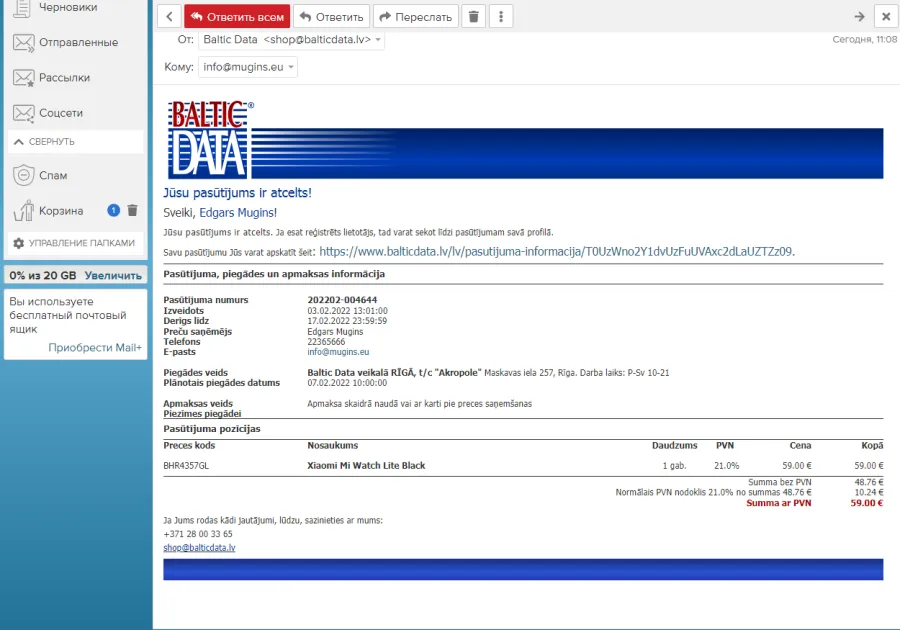The image size is (900, 630).
Task: Empty trash using Корзина bin icon
Action: pos(133,211)
